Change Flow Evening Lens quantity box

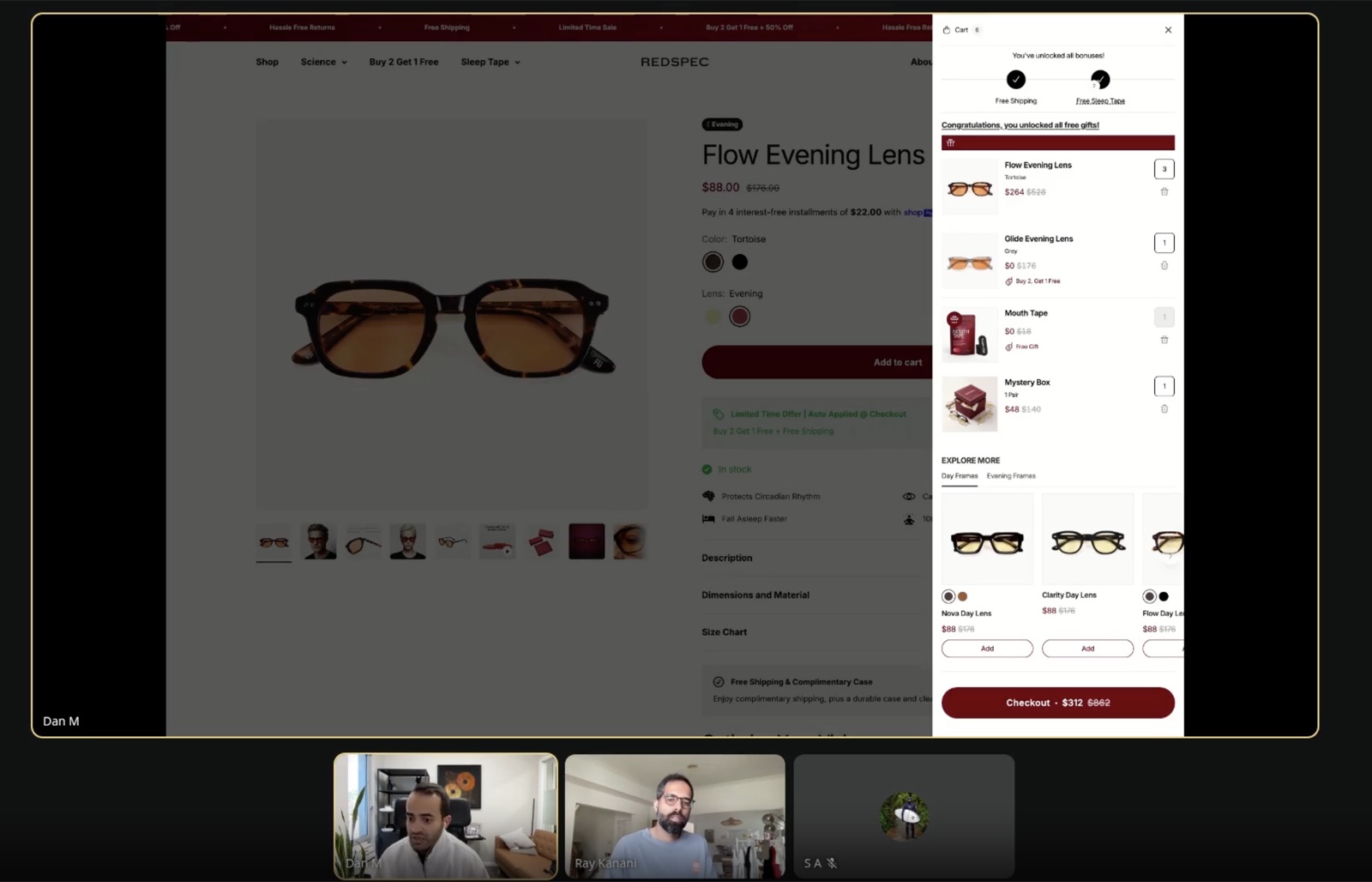coord(1164,169)
